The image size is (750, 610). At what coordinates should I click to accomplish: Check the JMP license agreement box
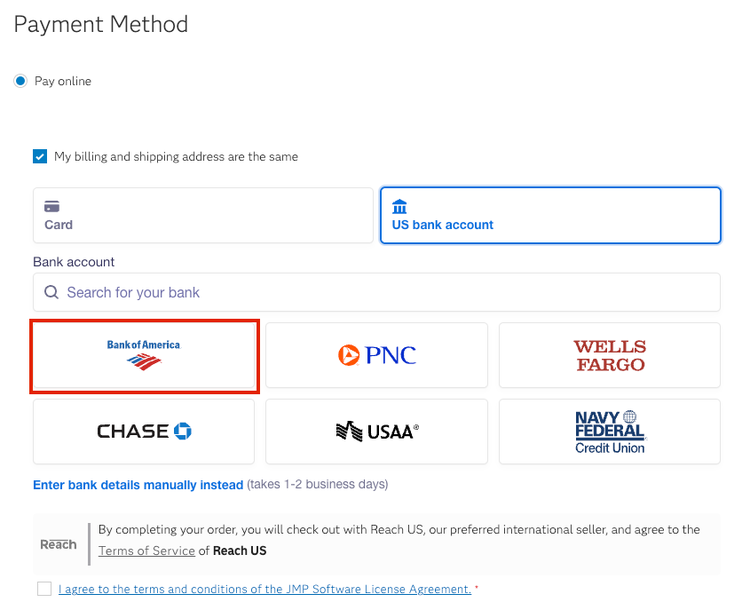coord(44,589)
